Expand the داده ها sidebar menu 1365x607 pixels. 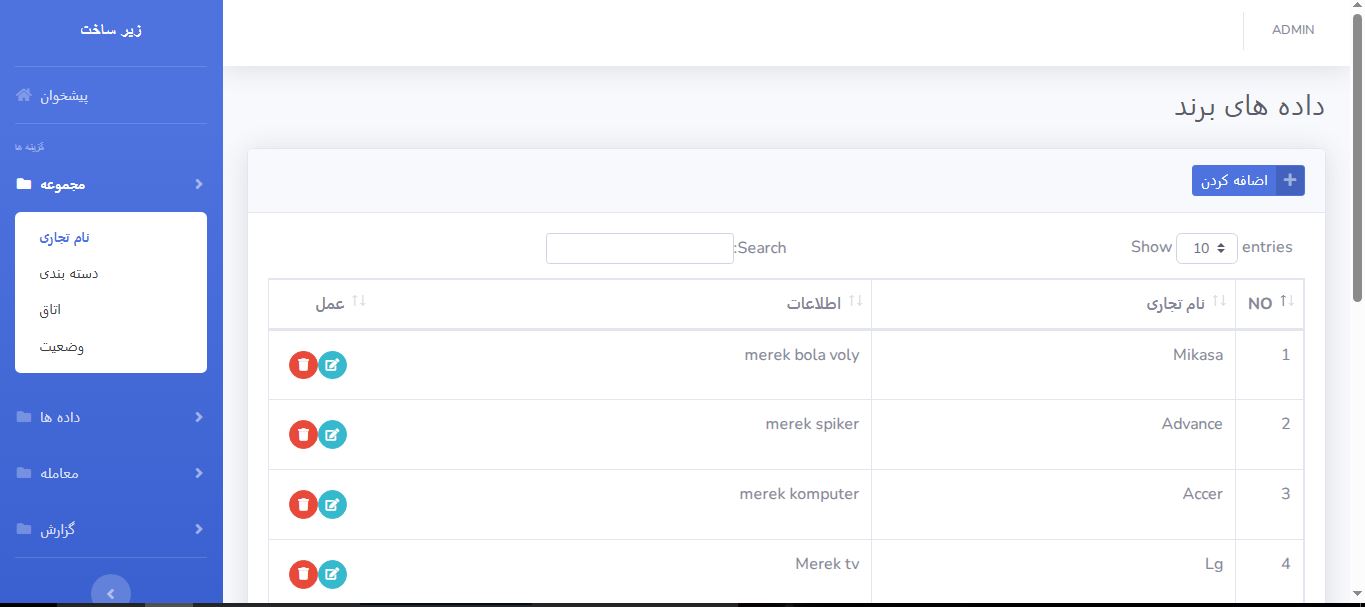coord(110,417)
